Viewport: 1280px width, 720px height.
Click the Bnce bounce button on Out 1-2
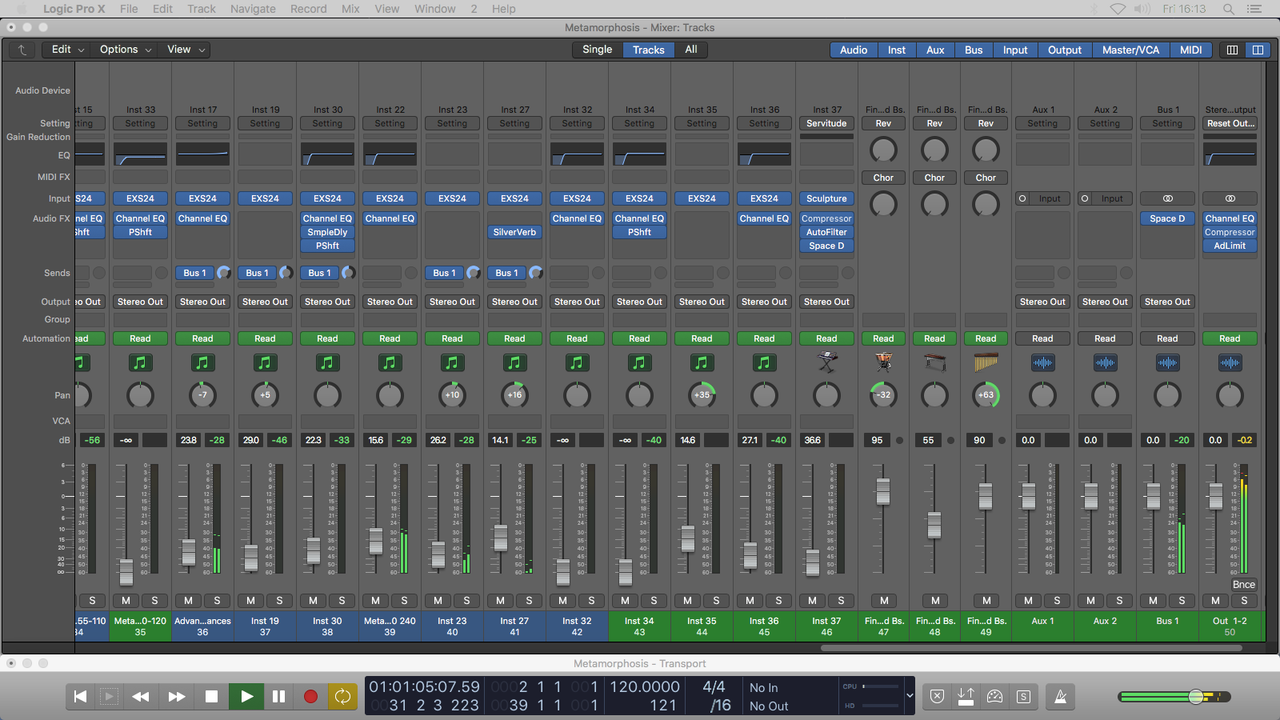[1243, 585]
